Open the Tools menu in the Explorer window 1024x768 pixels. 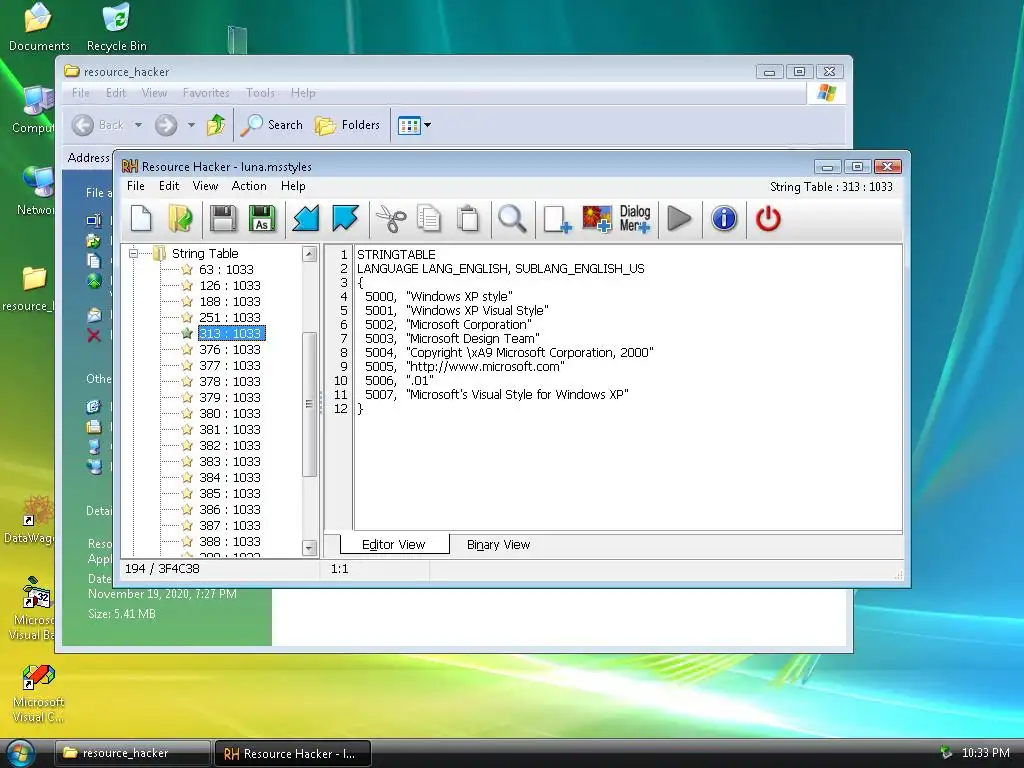click(260, 93)
